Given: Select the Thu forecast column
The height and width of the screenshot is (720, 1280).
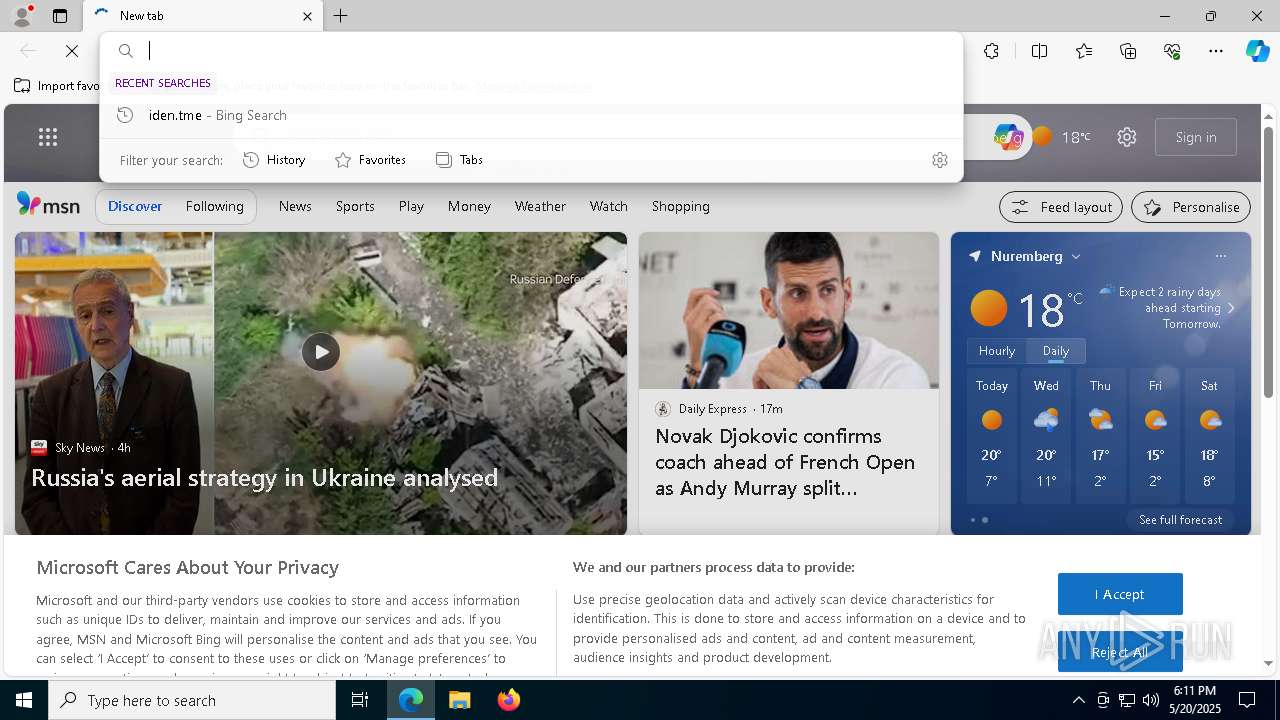Looking at the screenshot, I should pos(1100,434).
